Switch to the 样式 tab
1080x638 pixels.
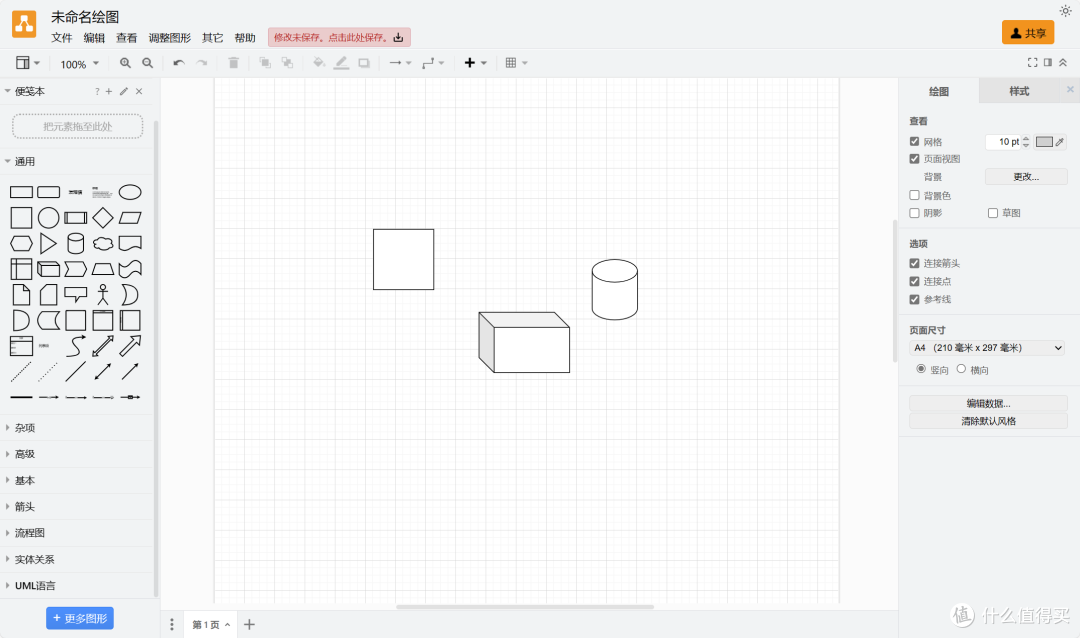(1018, 91)
